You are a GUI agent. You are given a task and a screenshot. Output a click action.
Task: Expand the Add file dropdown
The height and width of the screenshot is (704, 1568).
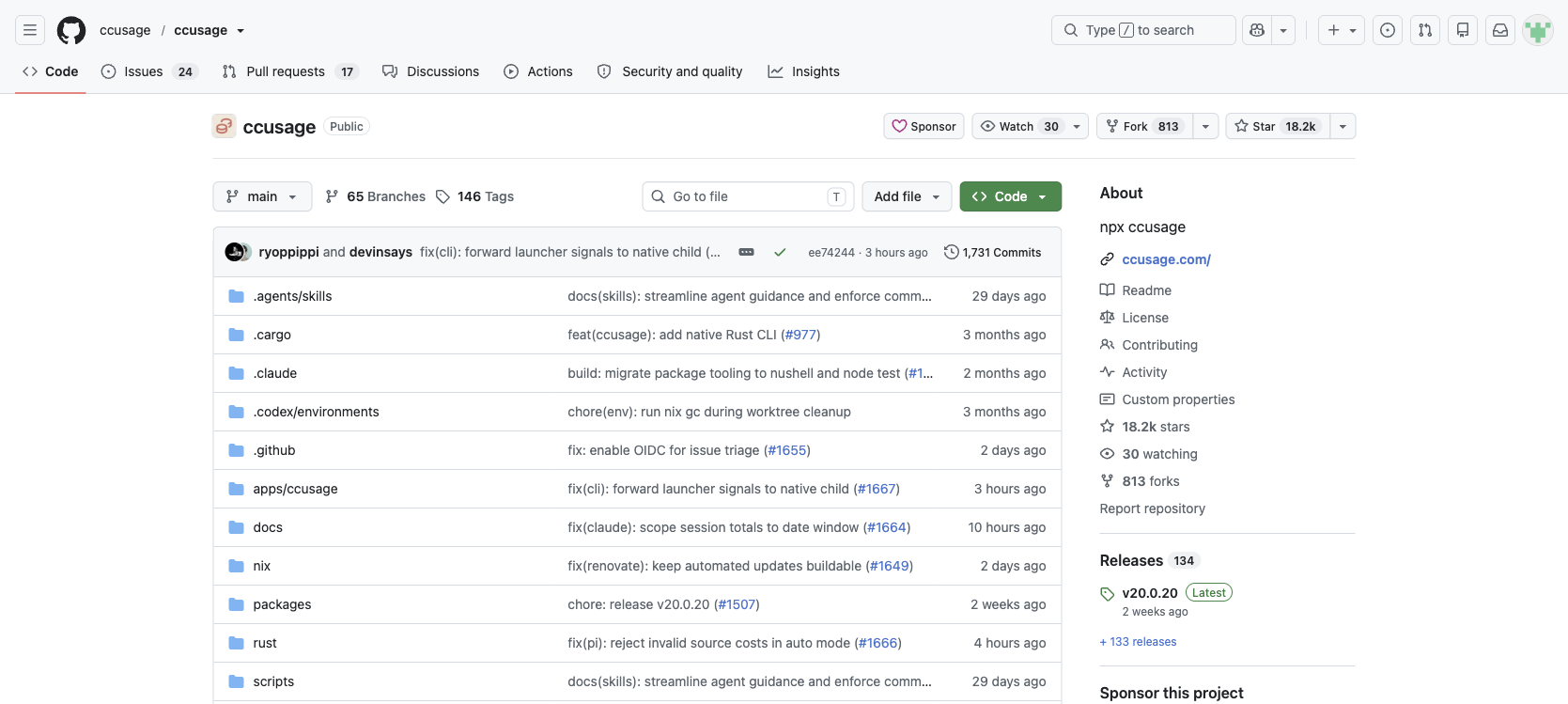tap(907, 196)
